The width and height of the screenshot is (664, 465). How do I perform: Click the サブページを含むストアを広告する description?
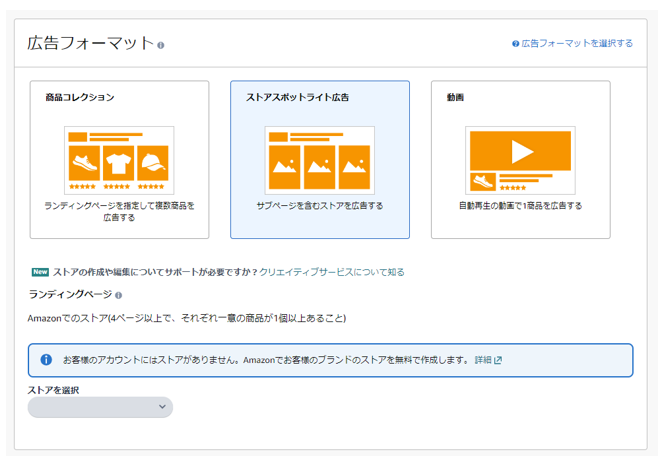point(320,206)
